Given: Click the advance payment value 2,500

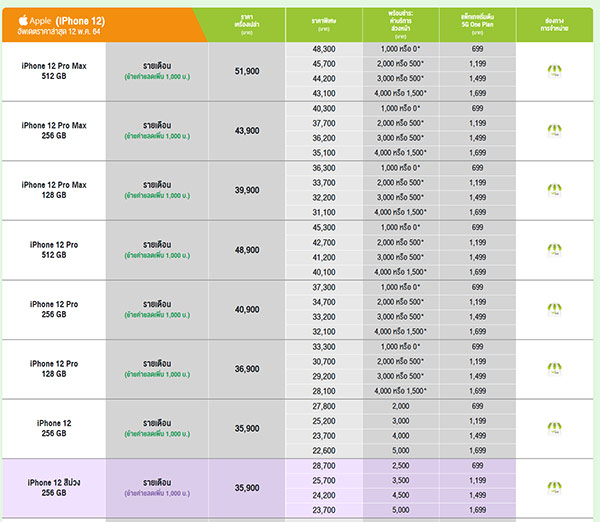Looking at the screenshot, I should click(401, 466).
